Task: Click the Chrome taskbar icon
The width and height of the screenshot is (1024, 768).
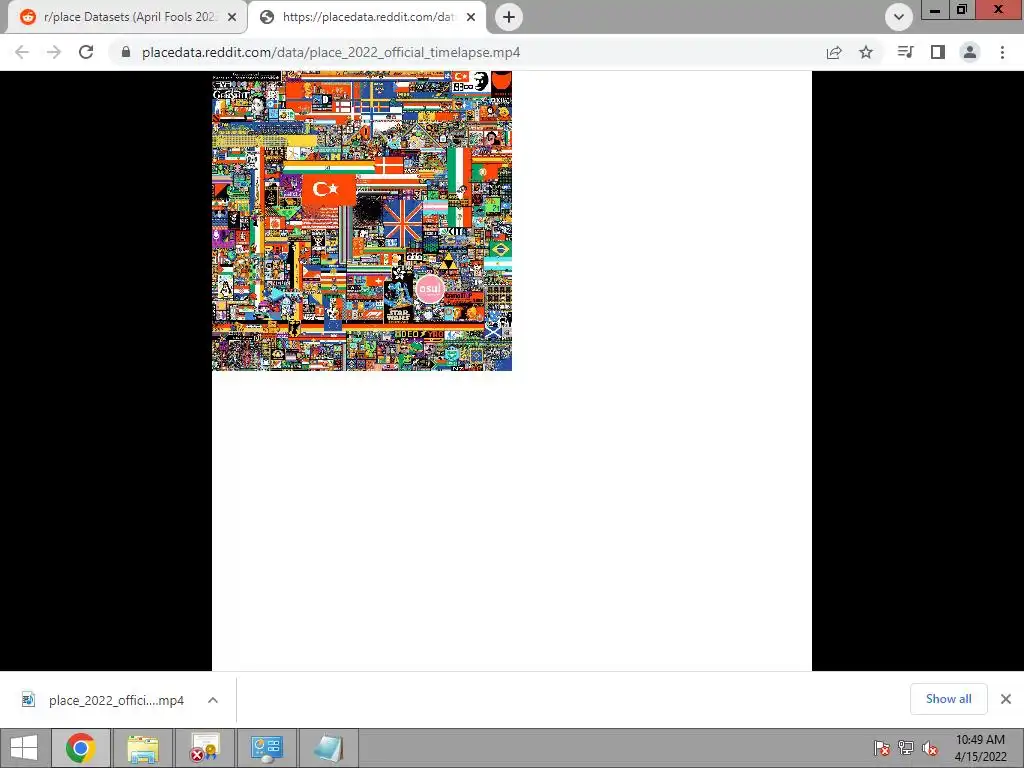Action: [x=81, y=748]
